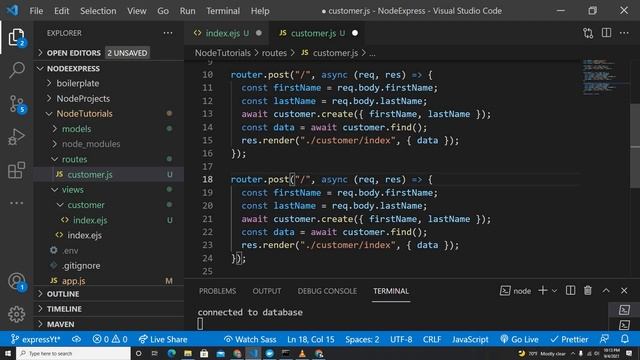This screenshot has height=360, width=640.
Task: Expand the OUTLINE section
Action: 109,294
